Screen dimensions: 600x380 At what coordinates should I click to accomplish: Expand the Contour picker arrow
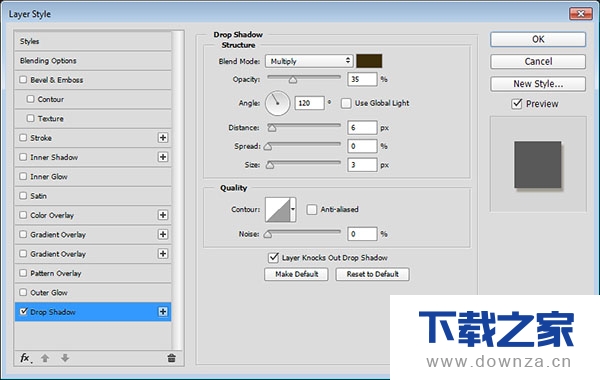(x=293, y=209)
